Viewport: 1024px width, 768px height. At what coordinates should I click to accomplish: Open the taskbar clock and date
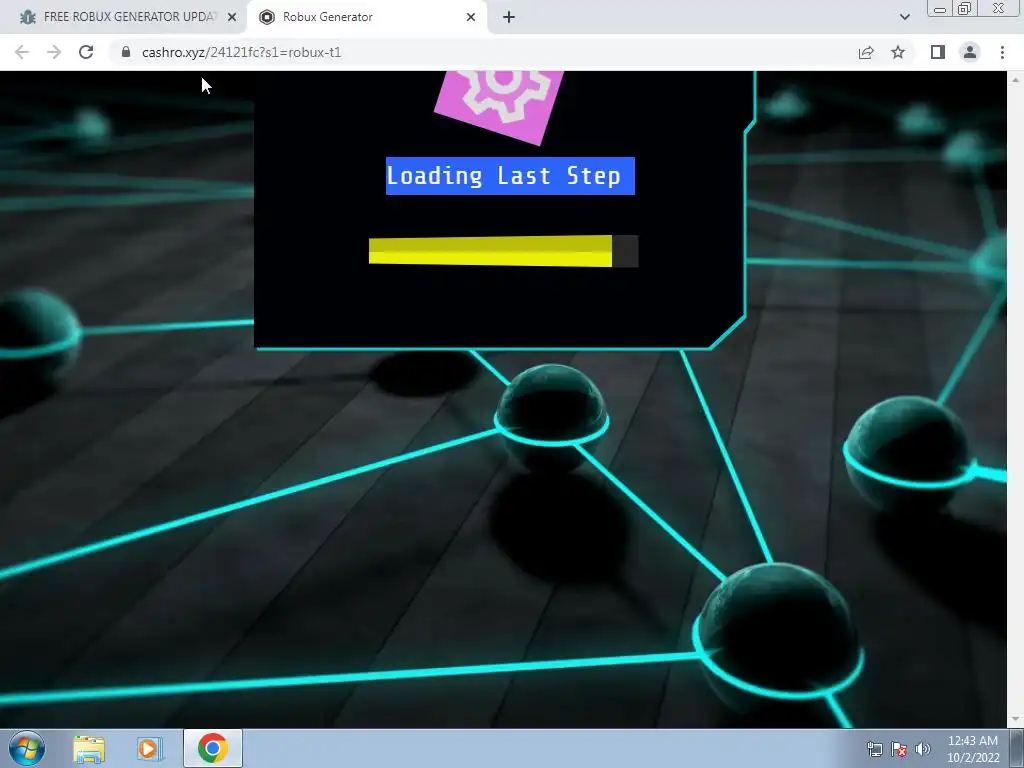coord(973,749)
